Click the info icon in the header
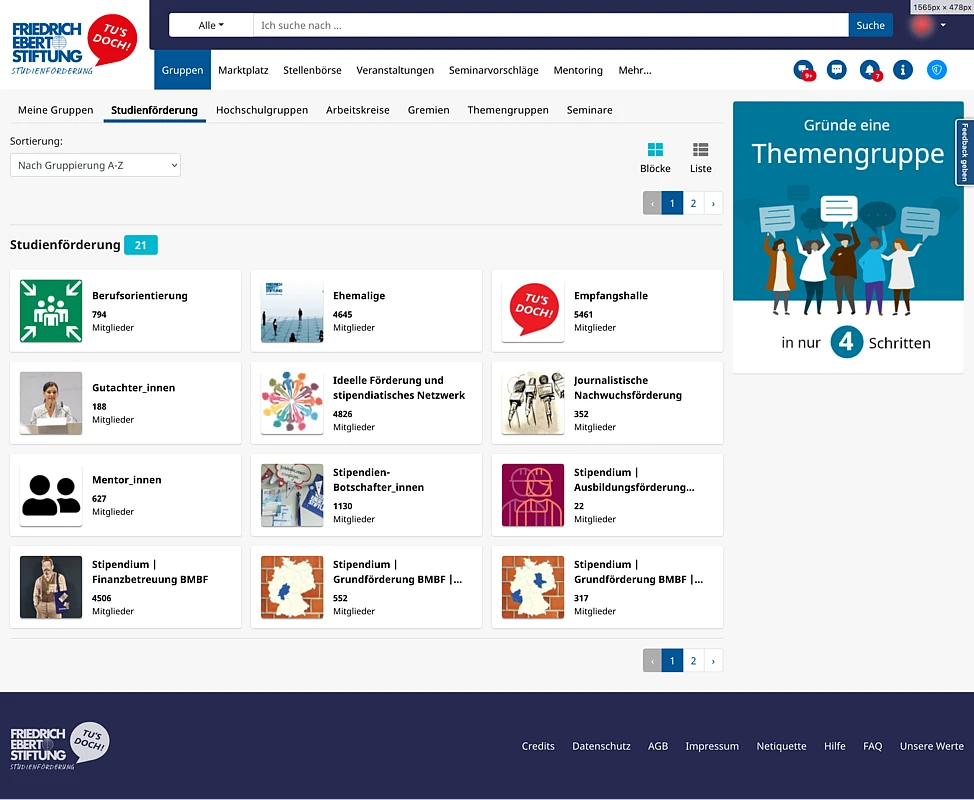This screenshot has width=974, height=800. pos(903,70)
